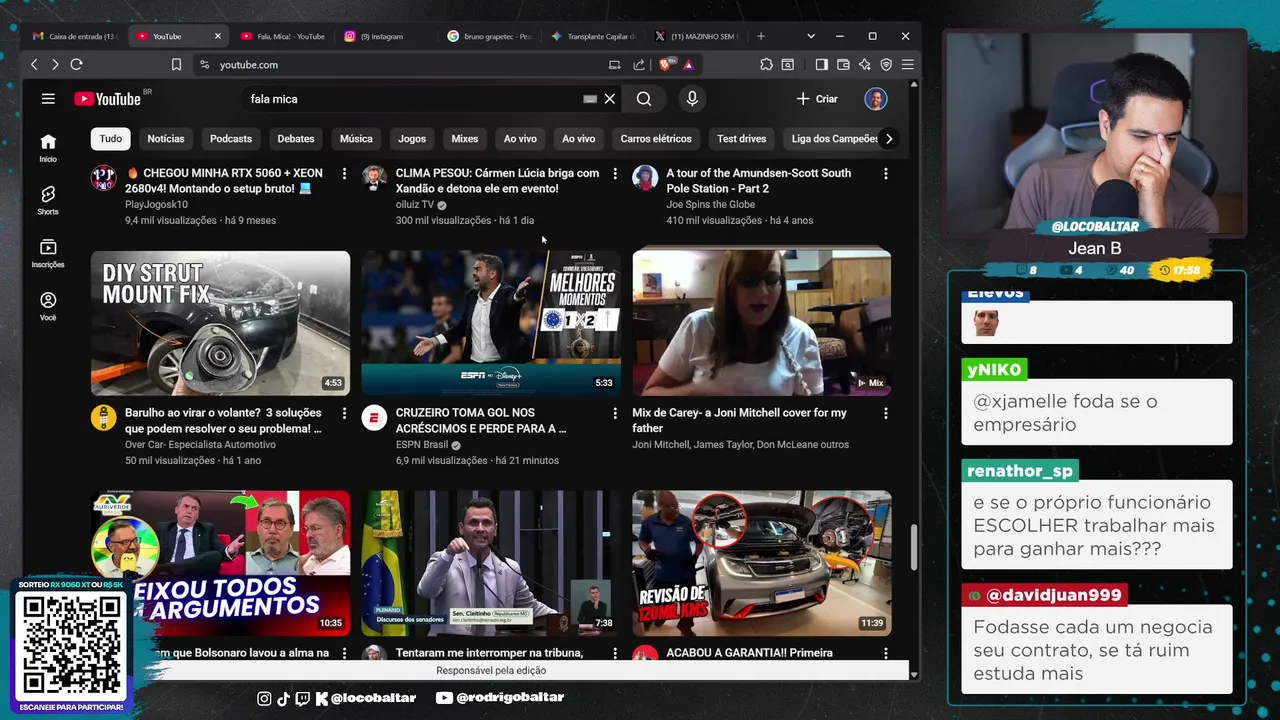Open the Brave Shields lion icon
The width and height of the screenshot is (1280, 720).
[x=665, y=64]
